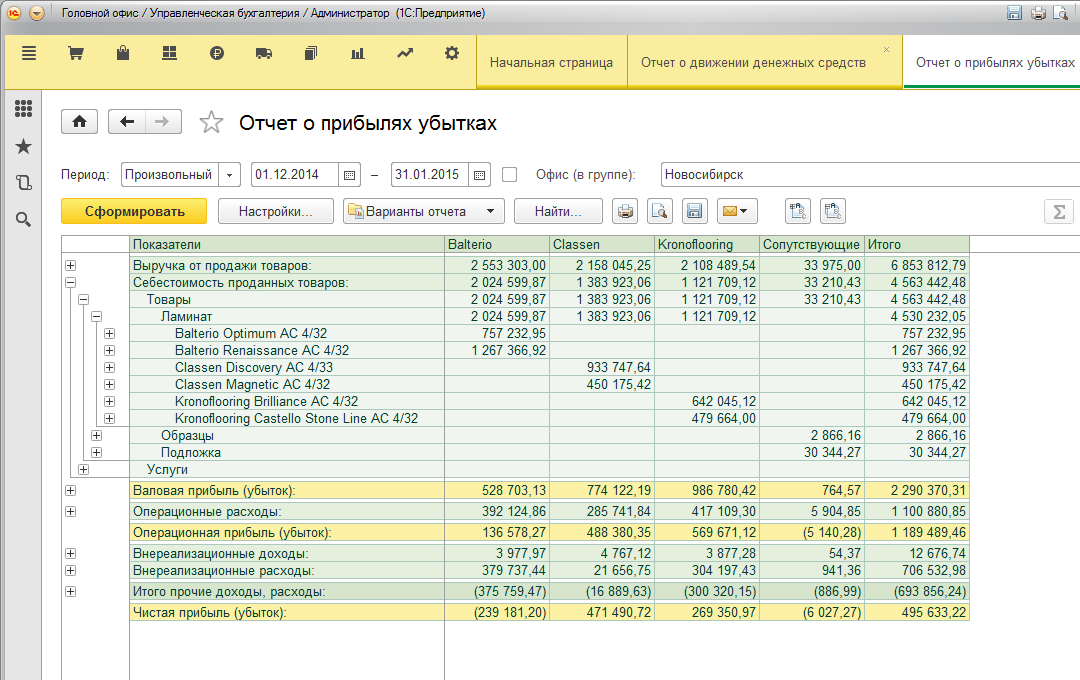The height and width of the screenshot is (680, 1080).
Task: Open the ruble coin finance section
Action: point(217,53)
